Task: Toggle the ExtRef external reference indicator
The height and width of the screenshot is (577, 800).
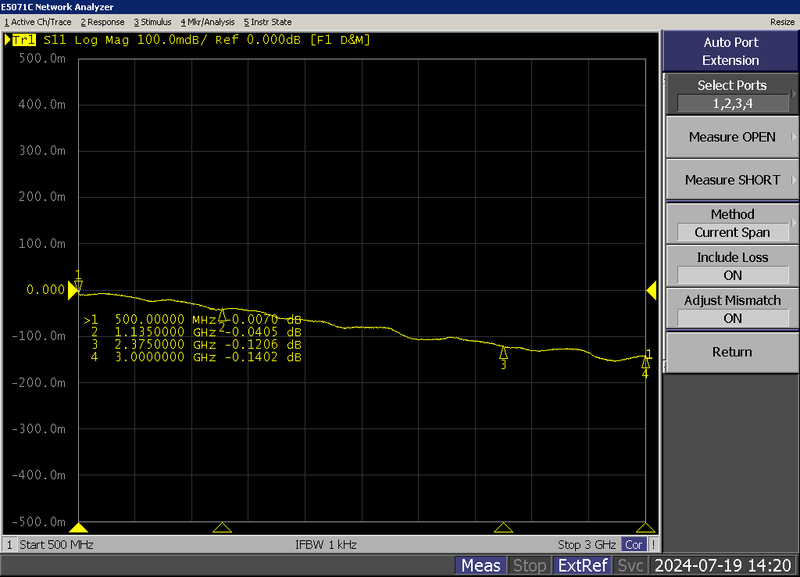Action: click(x=582, y=565)
